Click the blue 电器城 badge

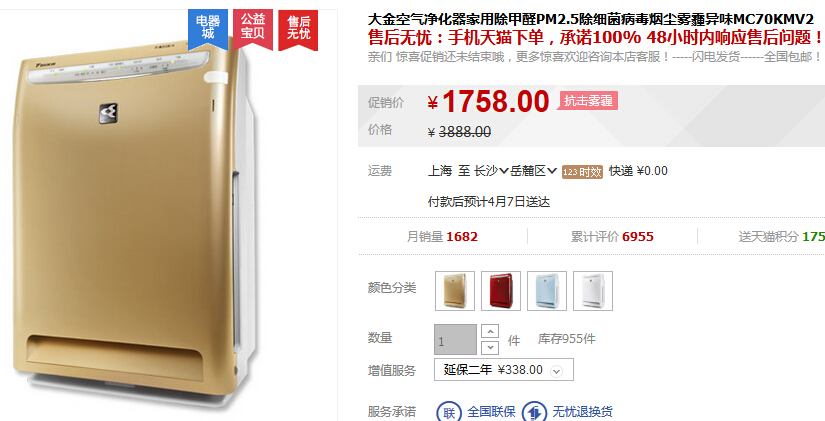click(208, 29)
